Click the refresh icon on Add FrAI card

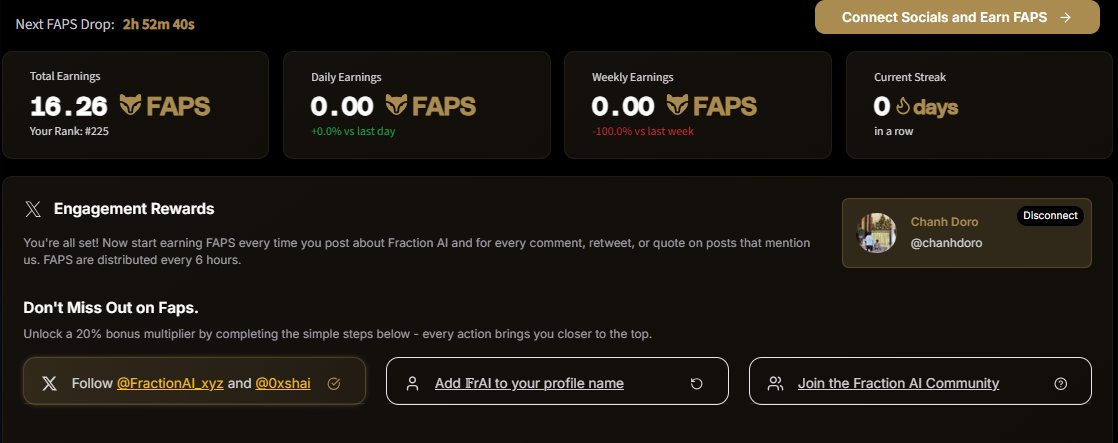[x=697, y=384]
